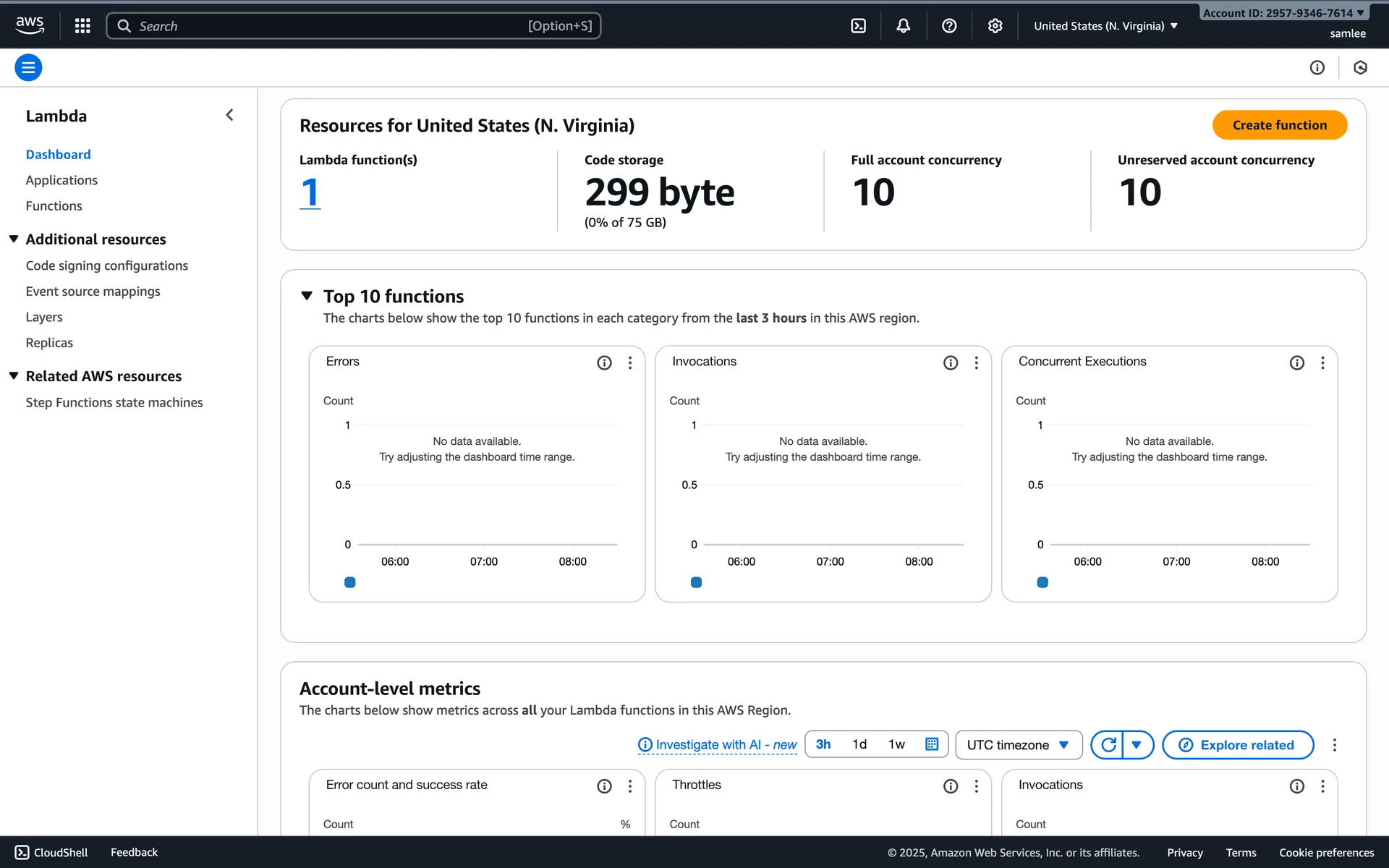Open the settings gear in header
Image resolution: width=1389 pixels, height=868 pixels.
pyautogui.click(x=995, y=26)
